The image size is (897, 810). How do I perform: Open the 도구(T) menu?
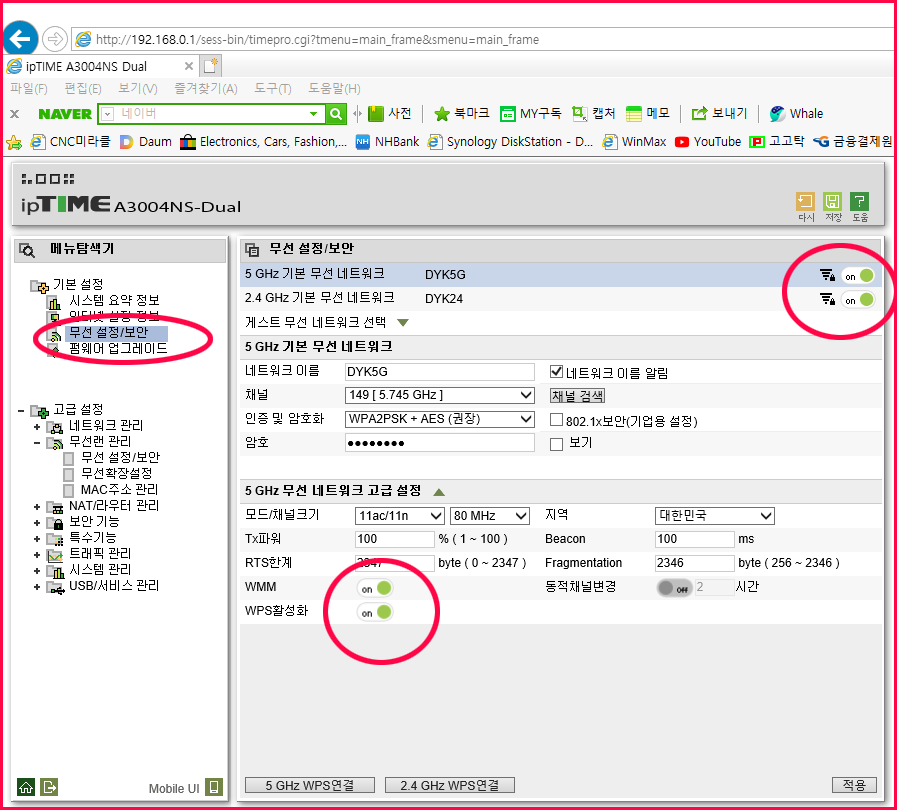click(273, 89)
